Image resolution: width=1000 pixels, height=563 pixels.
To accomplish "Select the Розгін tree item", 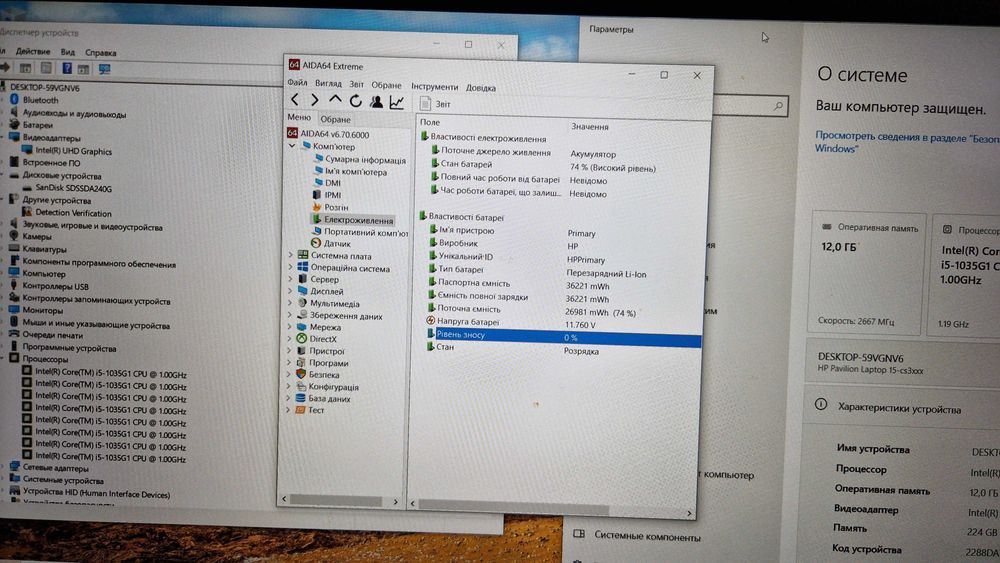I will 331,207.
